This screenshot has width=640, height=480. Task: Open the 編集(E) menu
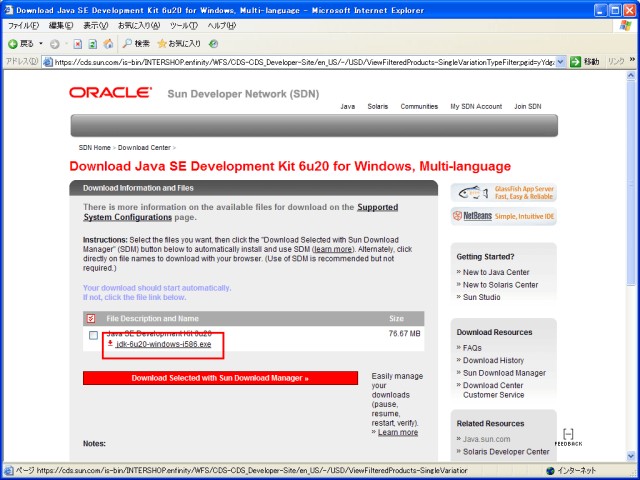point(61,26)
